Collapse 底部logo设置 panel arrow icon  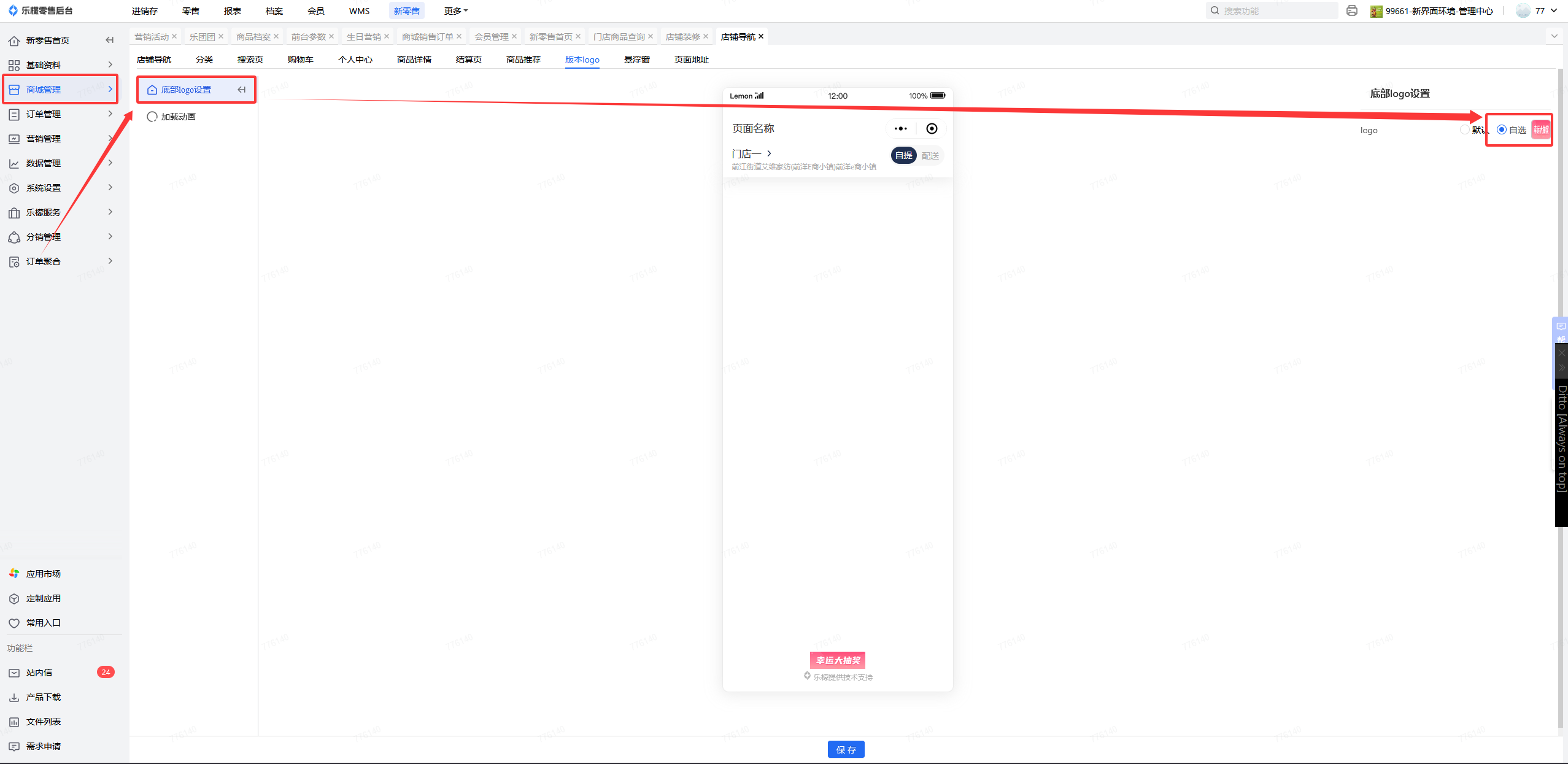pyautogui.click(x=242, y=90)
